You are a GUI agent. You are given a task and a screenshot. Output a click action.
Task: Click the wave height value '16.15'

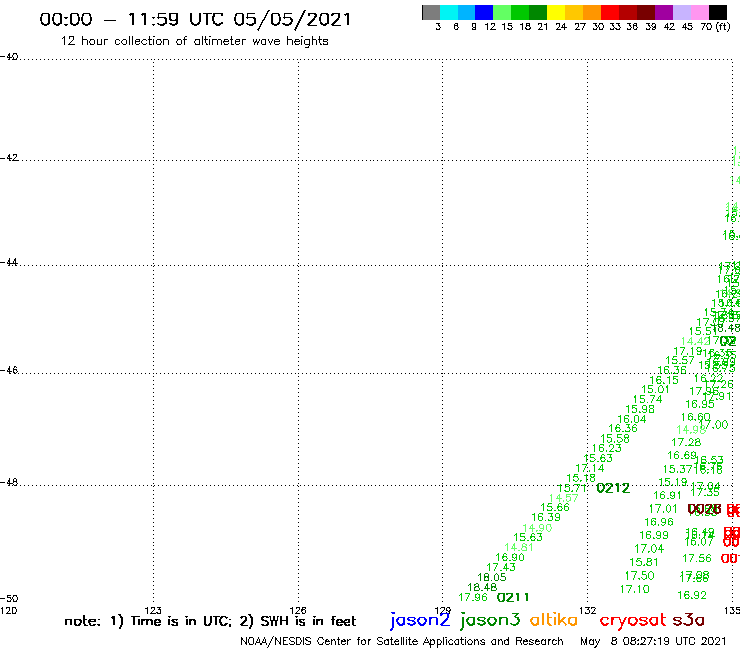click(664, 380)
